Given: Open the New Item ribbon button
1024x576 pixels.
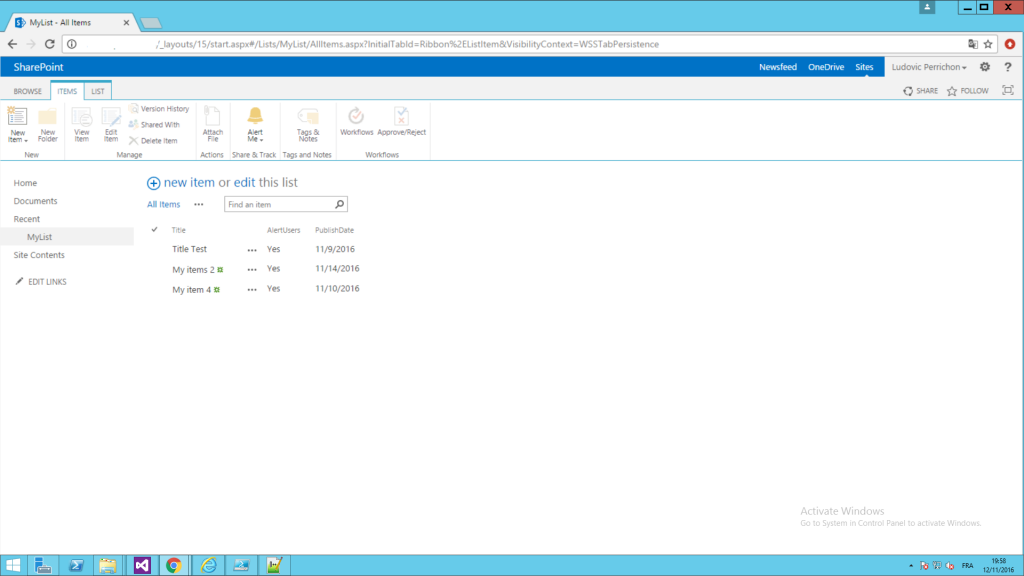Looking at the screenshot, I should coord(18,125).
